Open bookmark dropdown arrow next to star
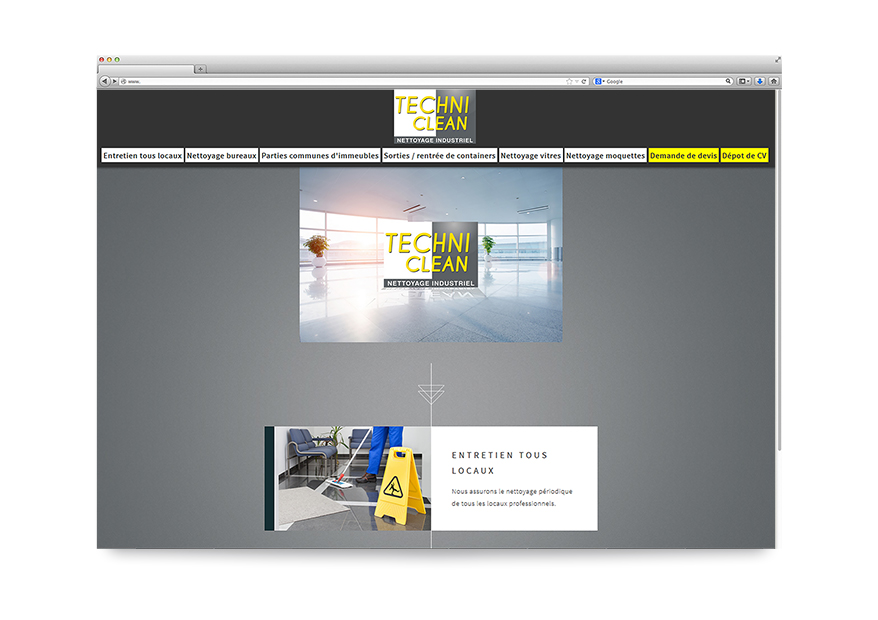878x620 pixels. point(577,82)
